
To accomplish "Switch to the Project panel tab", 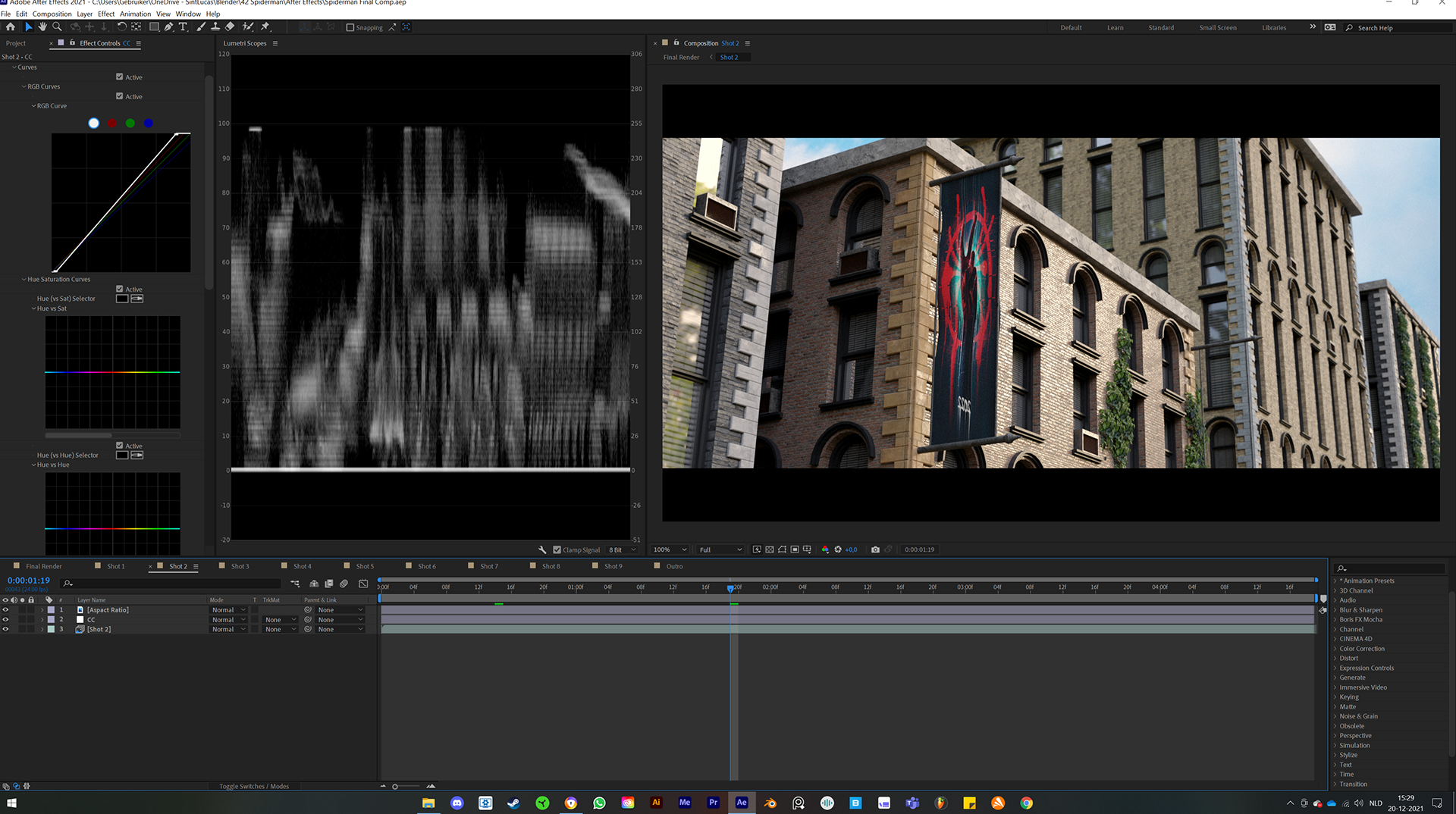I will tap(16, 43).
